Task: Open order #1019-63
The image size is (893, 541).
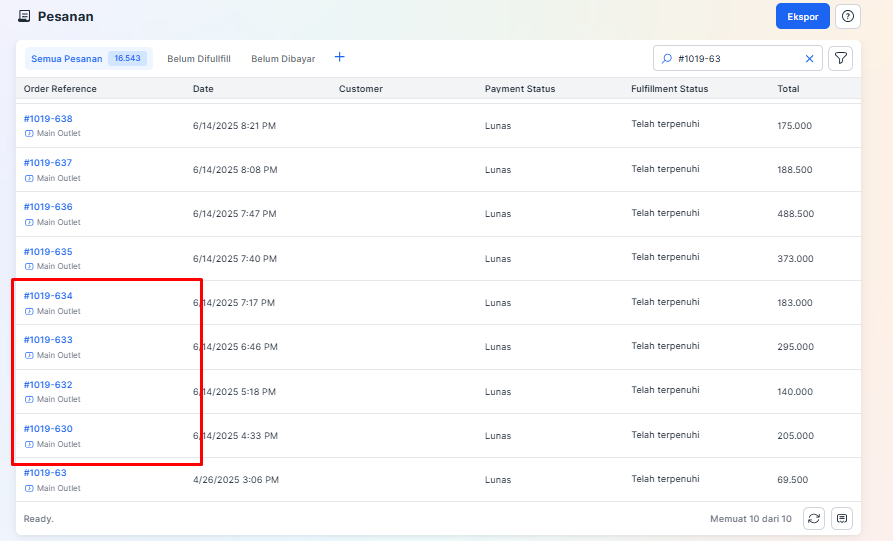Action: coord(45,473)
